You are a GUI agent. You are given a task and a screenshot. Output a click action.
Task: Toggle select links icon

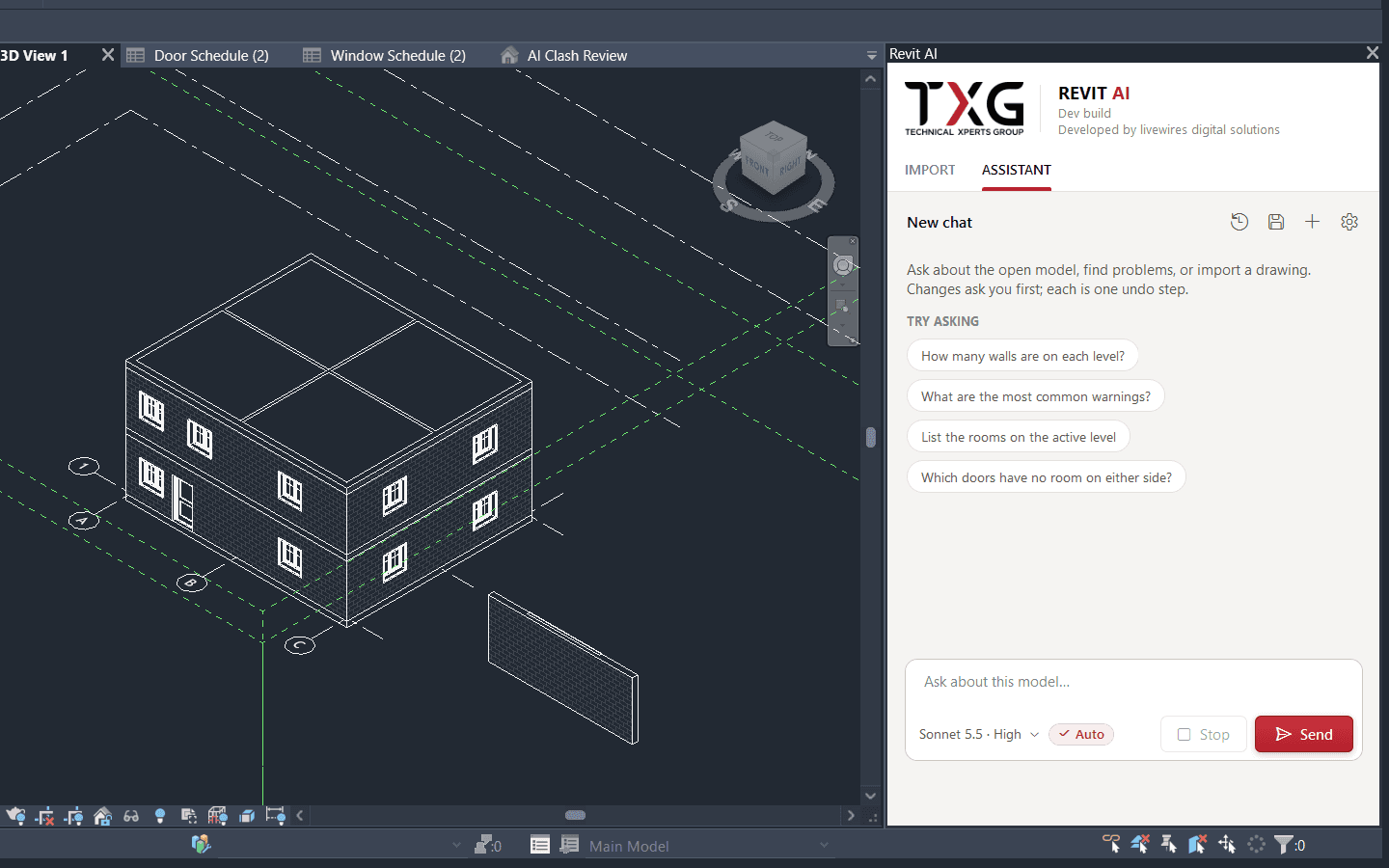tap(1111, 845)
